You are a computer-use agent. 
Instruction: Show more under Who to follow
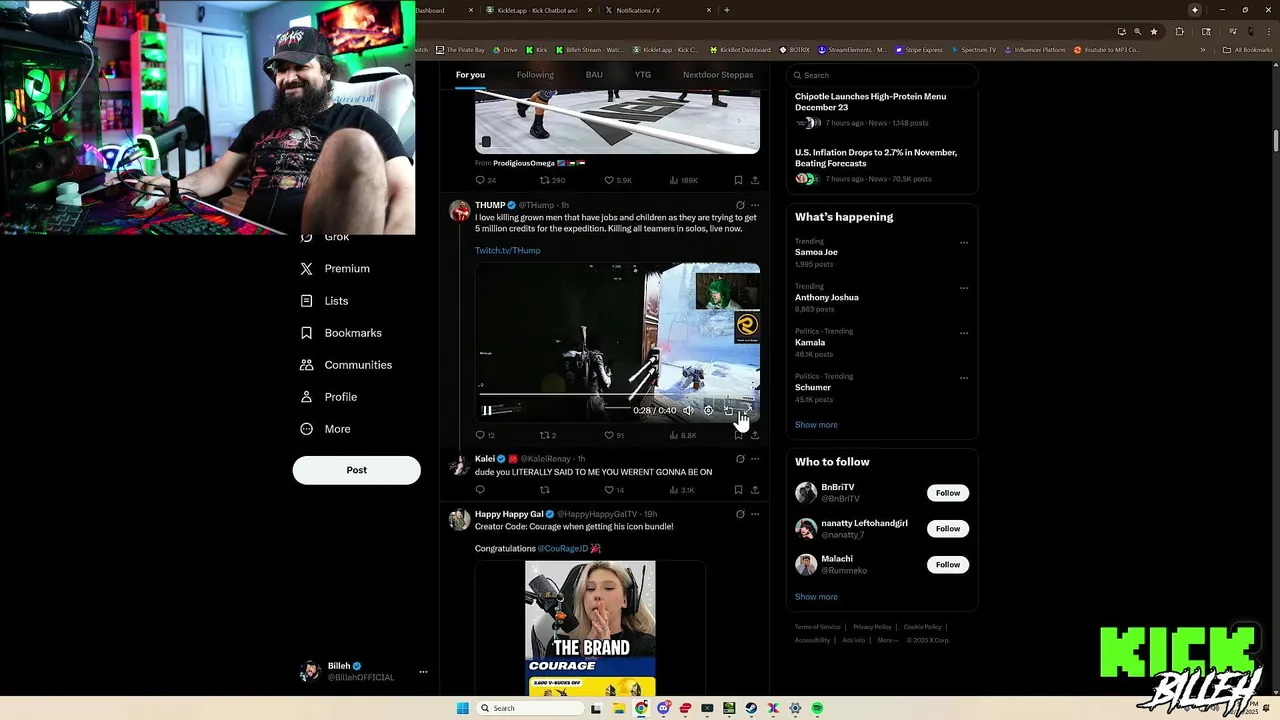(x=816, y=597)
